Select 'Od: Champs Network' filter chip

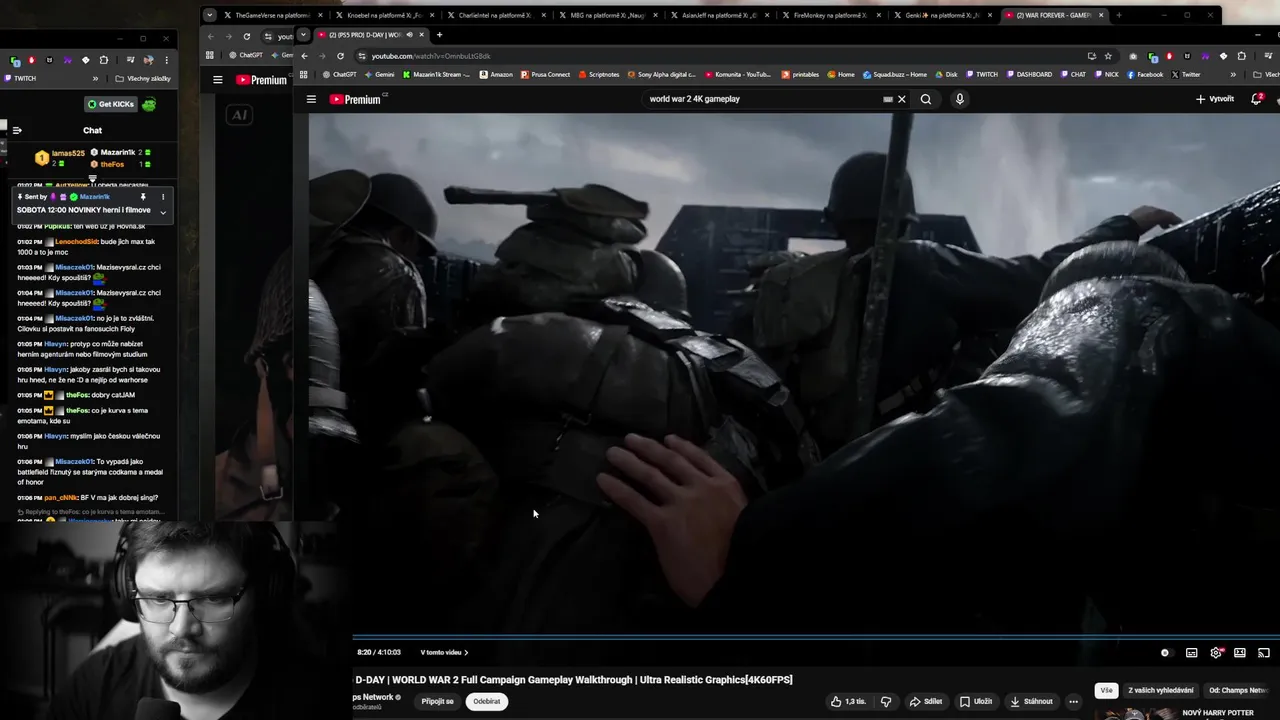(x=1240, y=690)
